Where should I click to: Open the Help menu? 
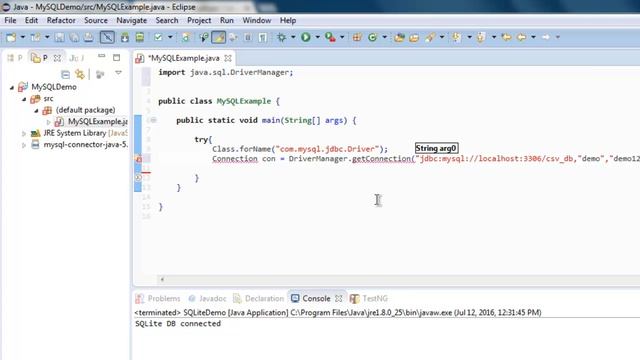[288, 20]
